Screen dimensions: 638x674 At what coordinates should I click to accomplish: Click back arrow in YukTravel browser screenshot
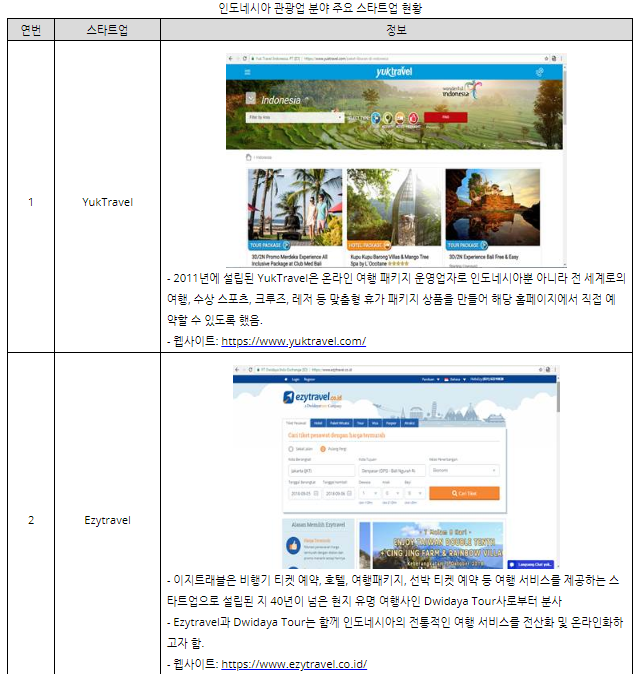[x=231, y=58]
